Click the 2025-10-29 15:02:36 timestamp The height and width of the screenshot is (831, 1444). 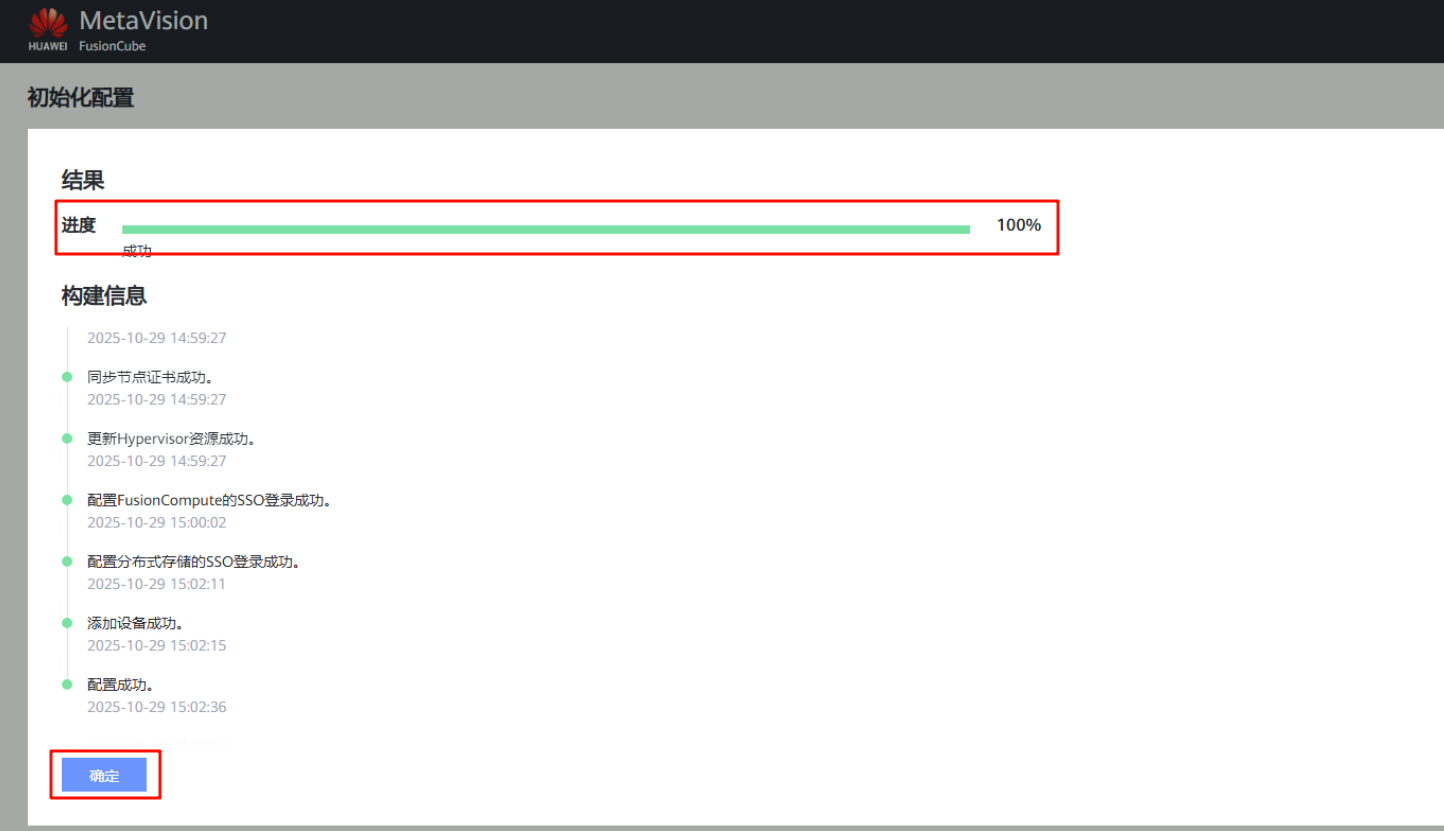point(157,707)
